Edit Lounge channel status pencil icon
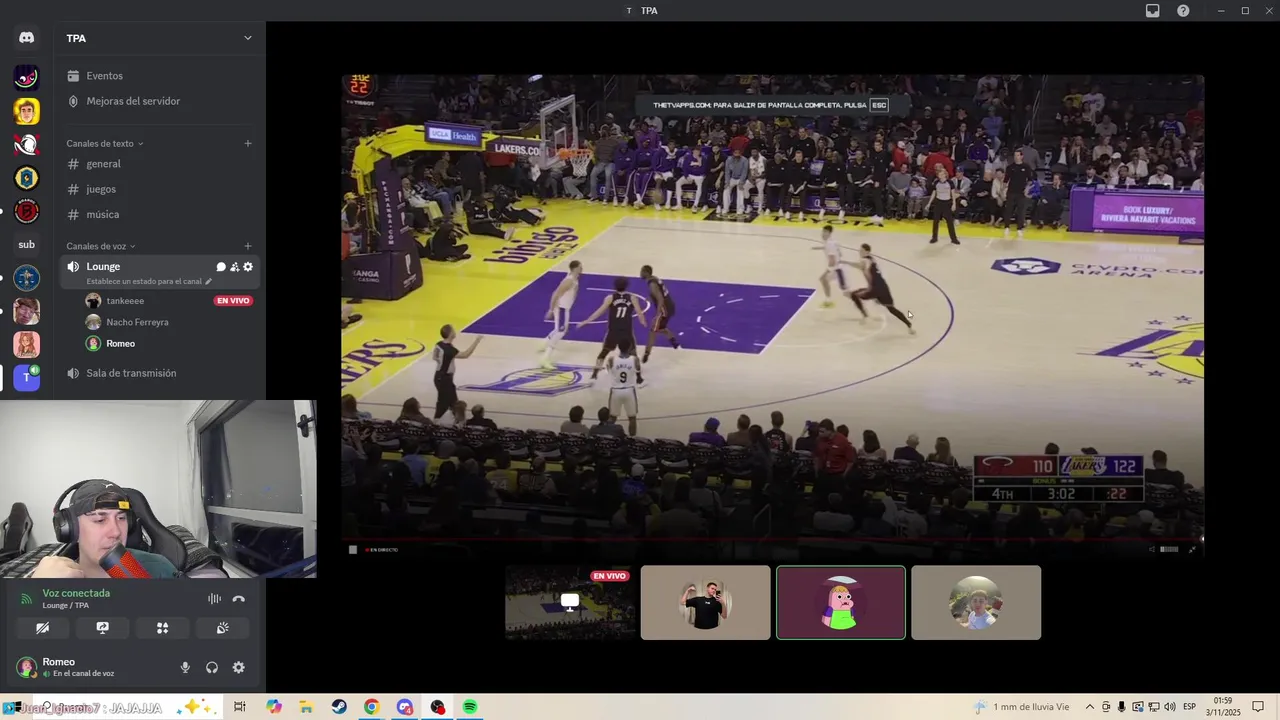 click(208, 282)
